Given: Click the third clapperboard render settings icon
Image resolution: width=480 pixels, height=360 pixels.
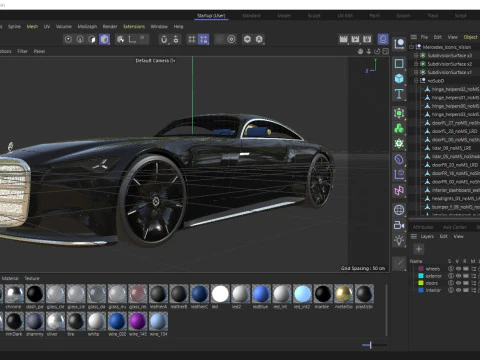Looking at the screenshot, I should [x=367, y=39].
